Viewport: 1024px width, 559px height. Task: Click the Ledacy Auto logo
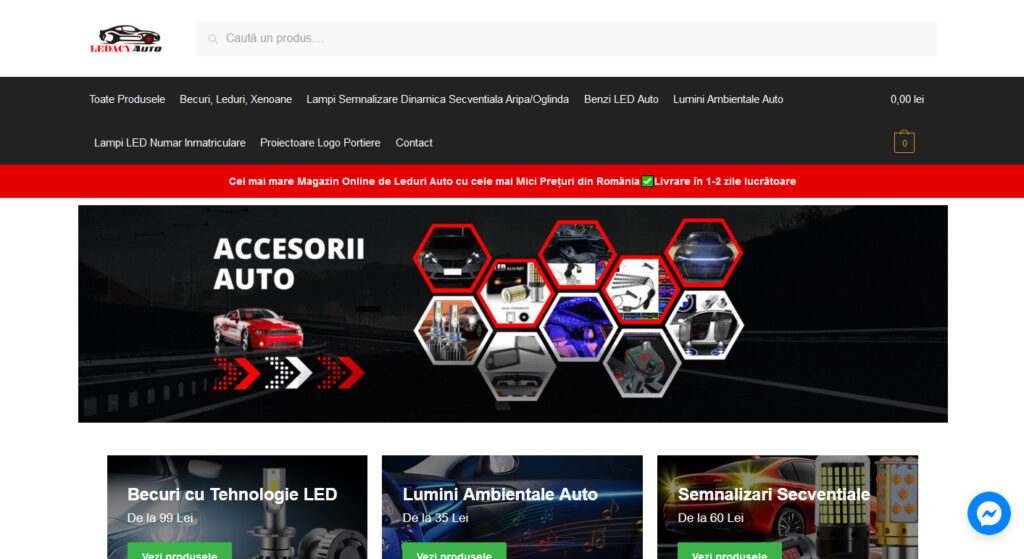pyautogui.click(x=125, y=39)
